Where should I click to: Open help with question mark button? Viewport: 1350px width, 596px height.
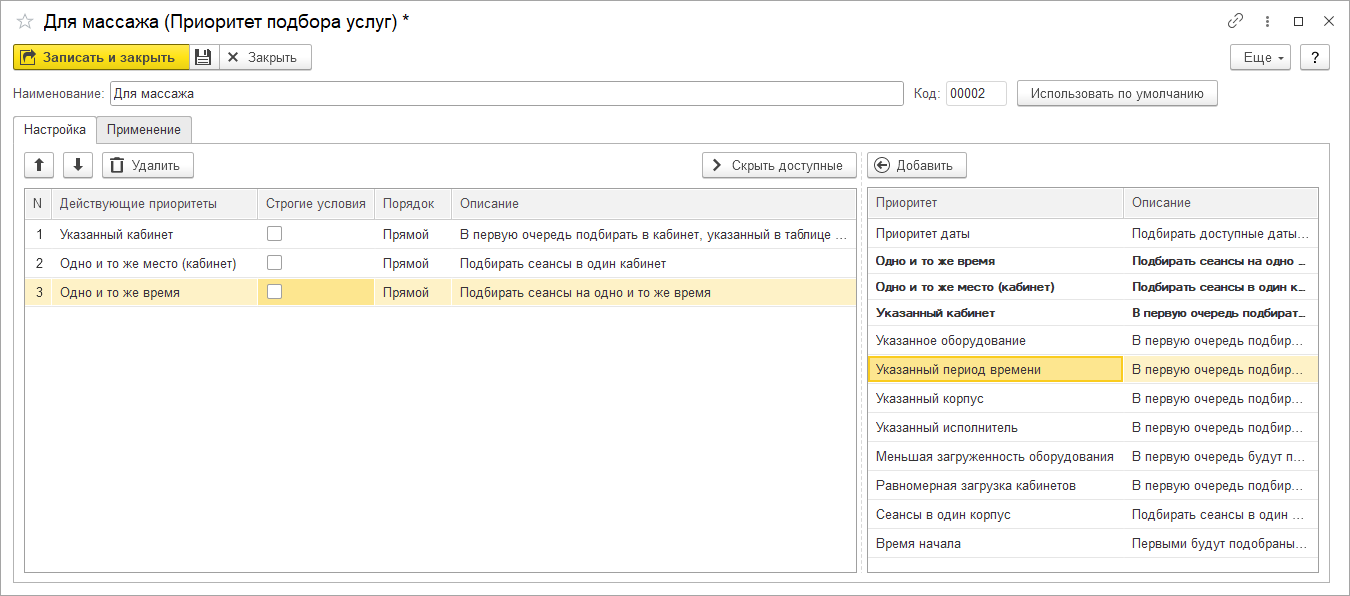(x=1315, y=57)
